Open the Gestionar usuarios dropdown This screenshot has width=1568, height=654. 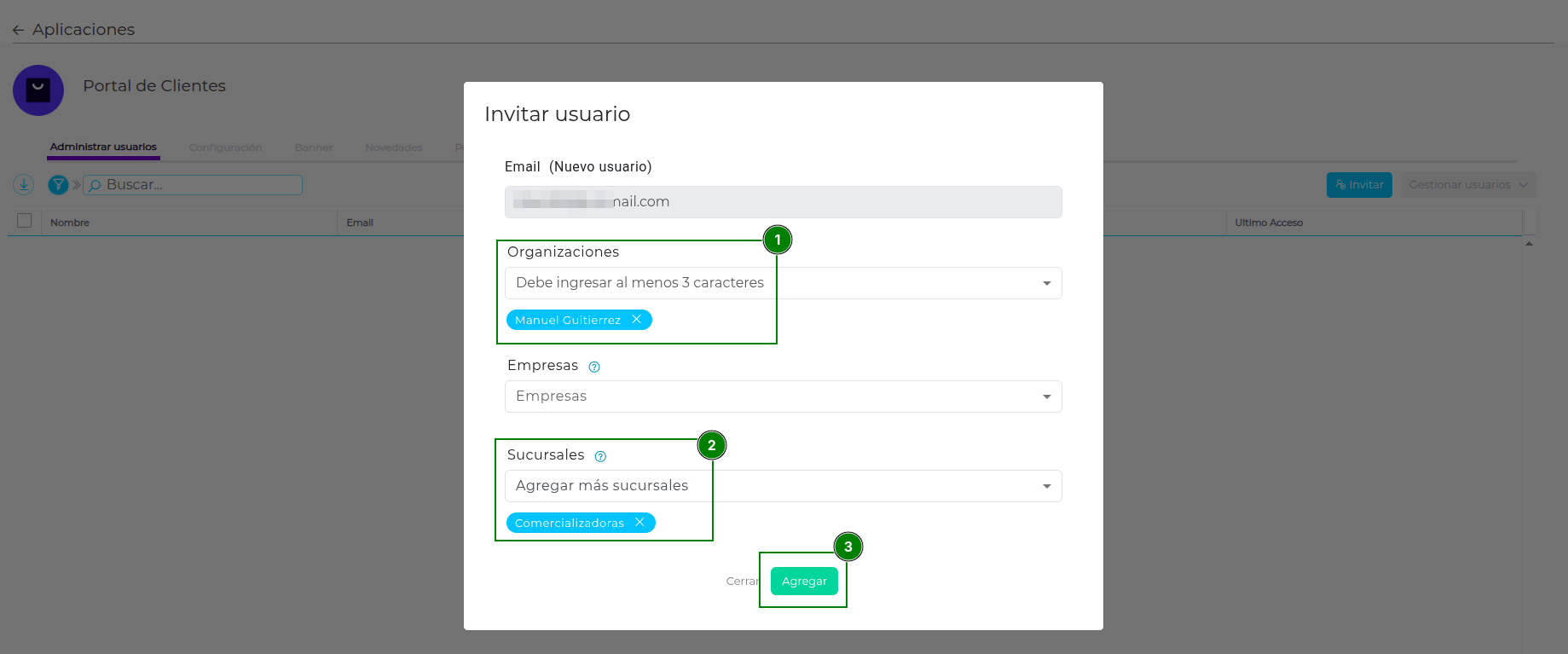pos(1467,185)
